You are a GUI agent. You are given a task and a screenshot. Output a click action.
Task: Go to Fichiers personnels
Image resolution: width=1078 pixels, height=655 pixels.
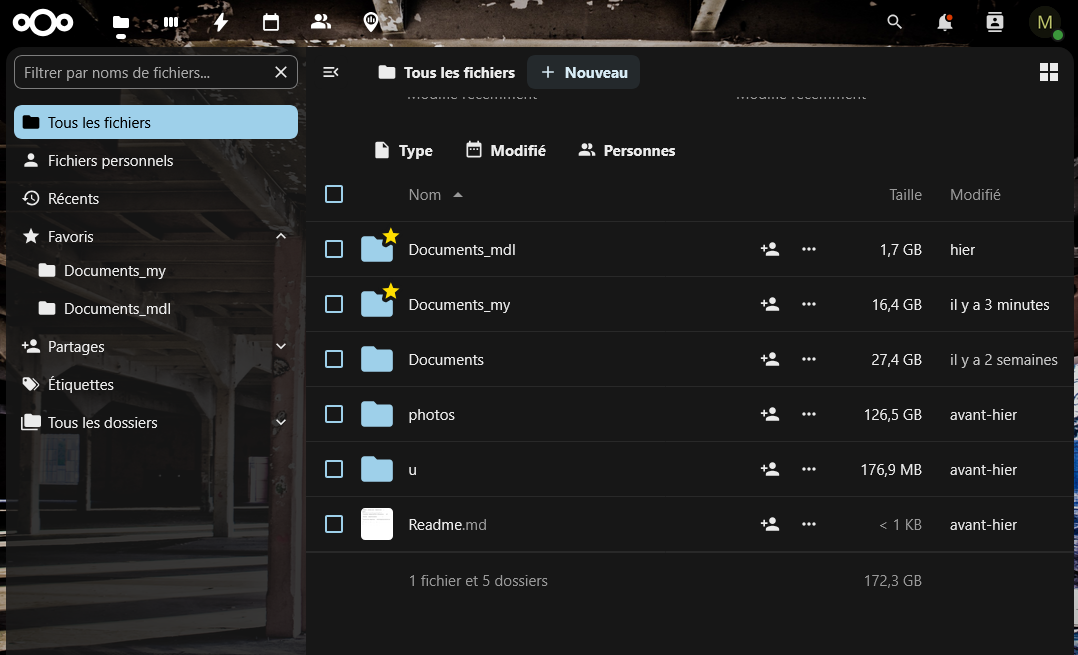[110, 161]
